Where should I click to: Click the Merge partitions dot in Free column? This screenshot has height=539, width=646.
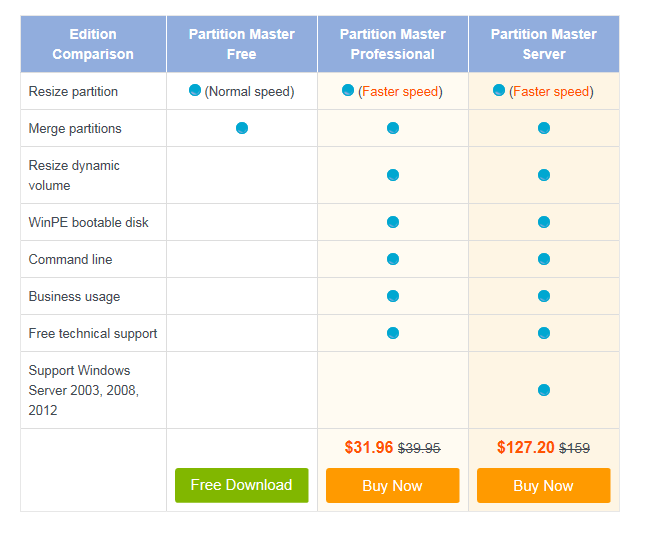(242, 128)
